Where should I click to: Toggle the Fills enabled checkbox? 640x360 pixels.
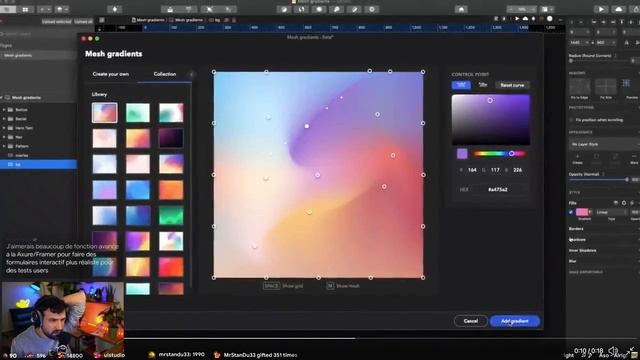click(571, 212)
